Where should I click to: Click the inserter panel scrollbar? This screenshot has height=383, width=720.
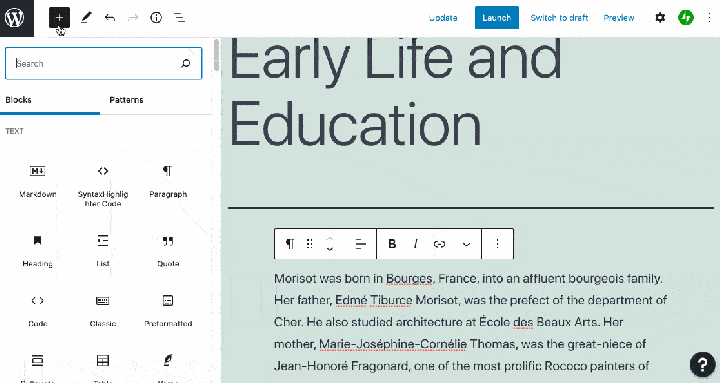(x=216, y=55)
